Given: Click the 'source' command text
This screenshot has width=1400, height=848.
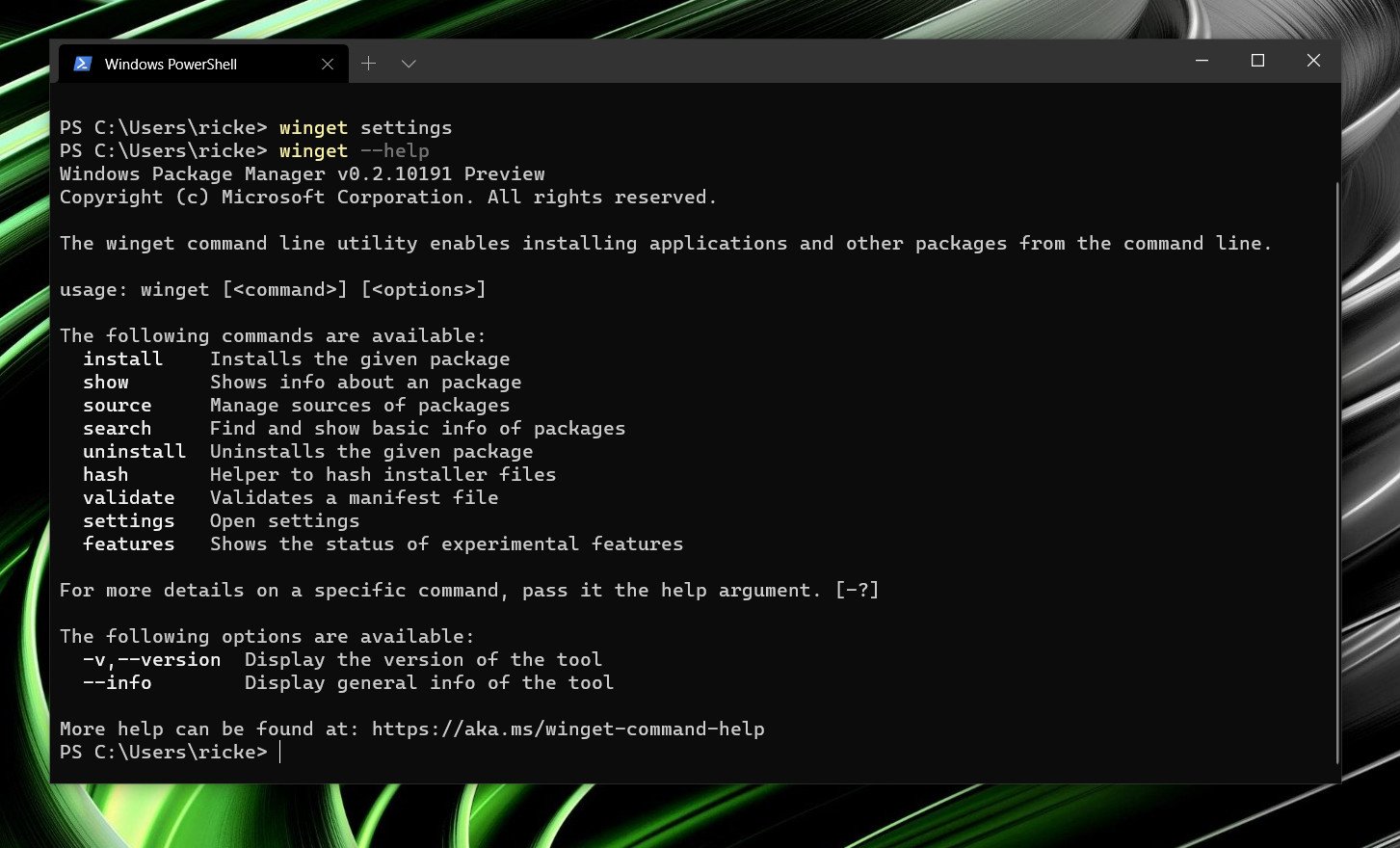Looking at the screenshot, I should tap(117, 405).
